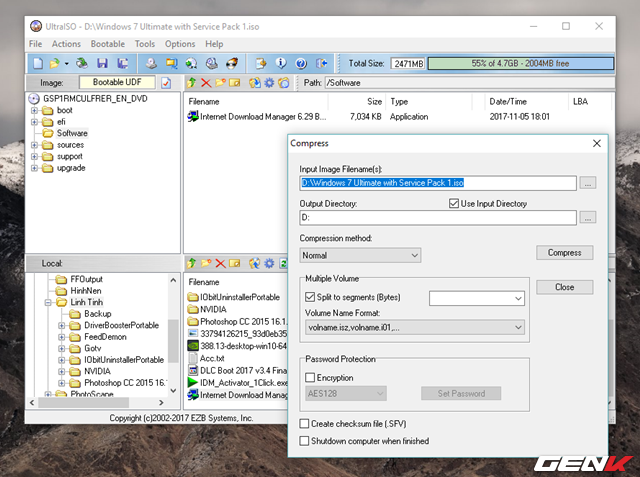This screenshot has width=640, height=477.
Task: Click the Compress ISO toolbar icon
Action: point(171,63)
